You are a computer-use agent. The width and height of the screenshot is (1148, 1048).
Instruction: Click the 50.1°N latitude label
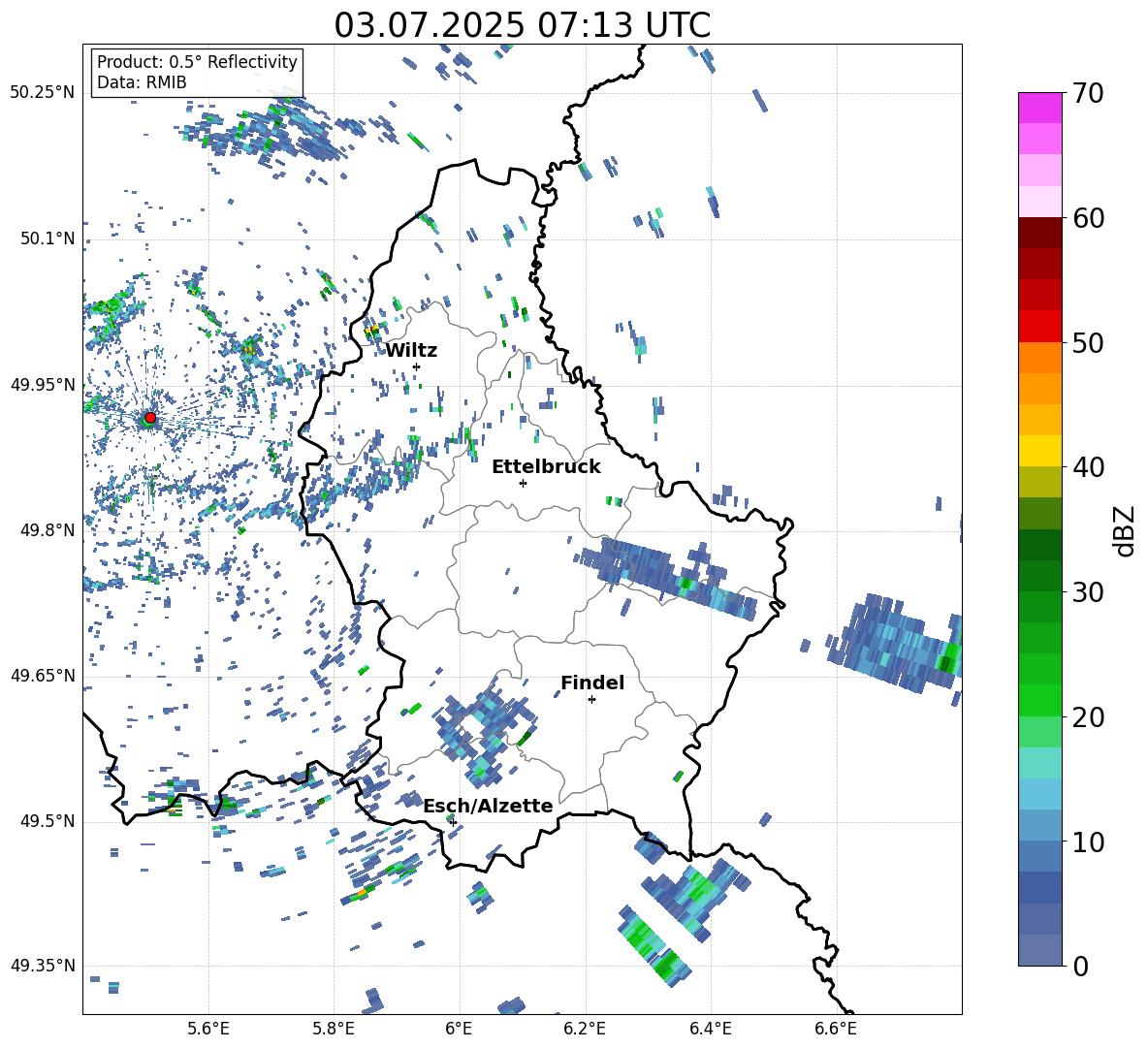point(48,238)
